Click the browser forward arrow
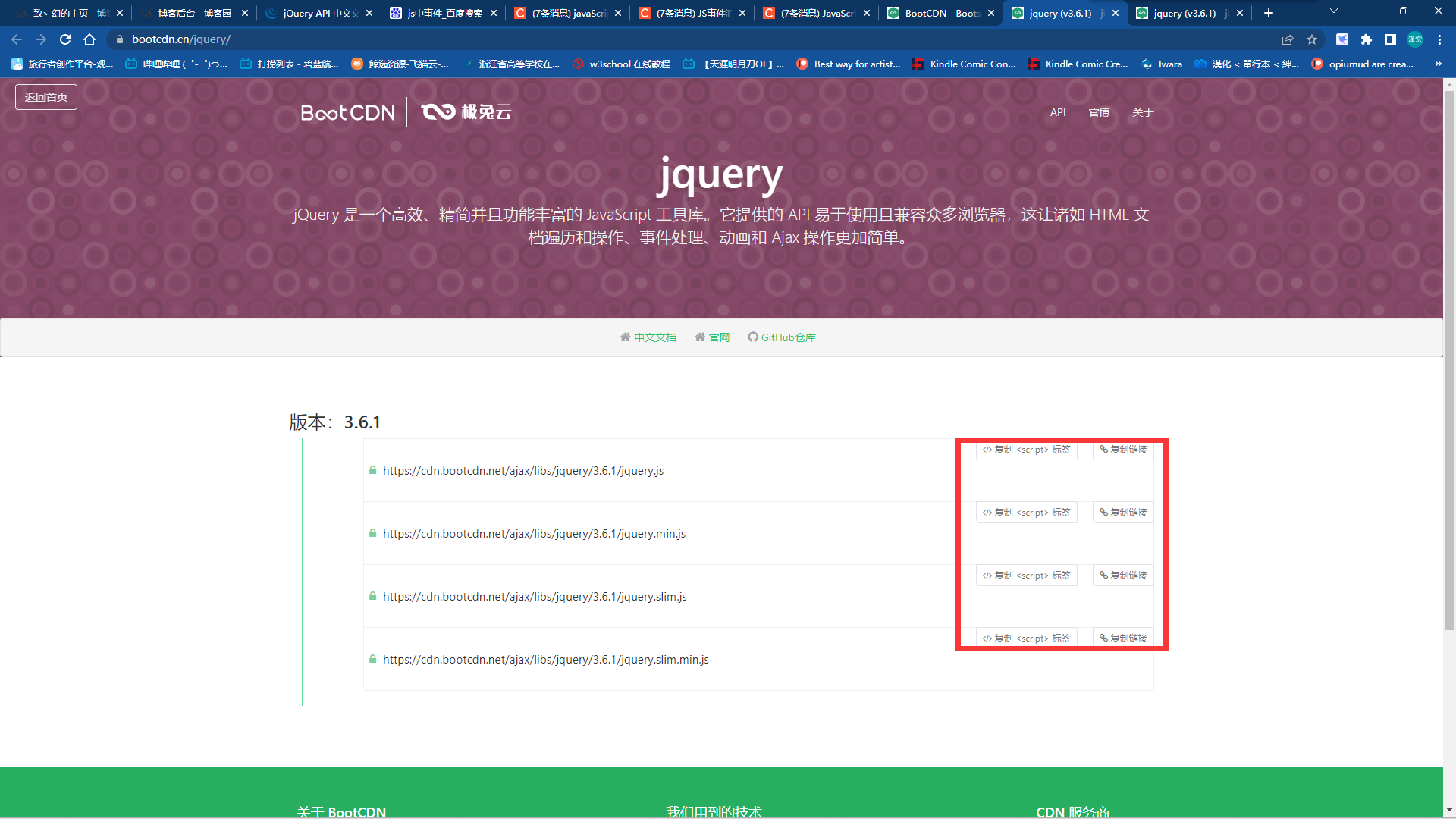 41,39
